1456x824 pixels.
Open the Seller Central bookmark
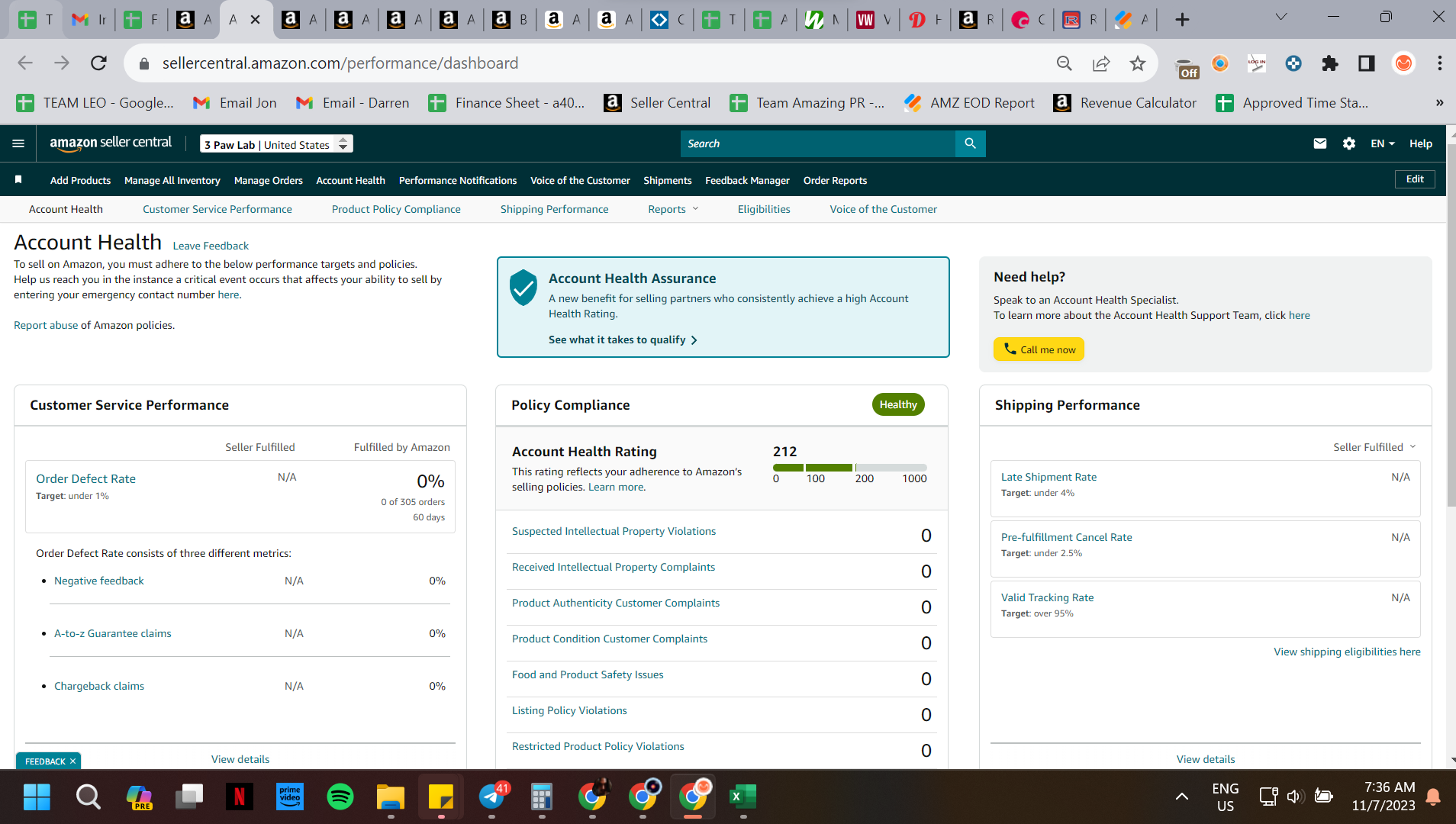coord(657,103)
